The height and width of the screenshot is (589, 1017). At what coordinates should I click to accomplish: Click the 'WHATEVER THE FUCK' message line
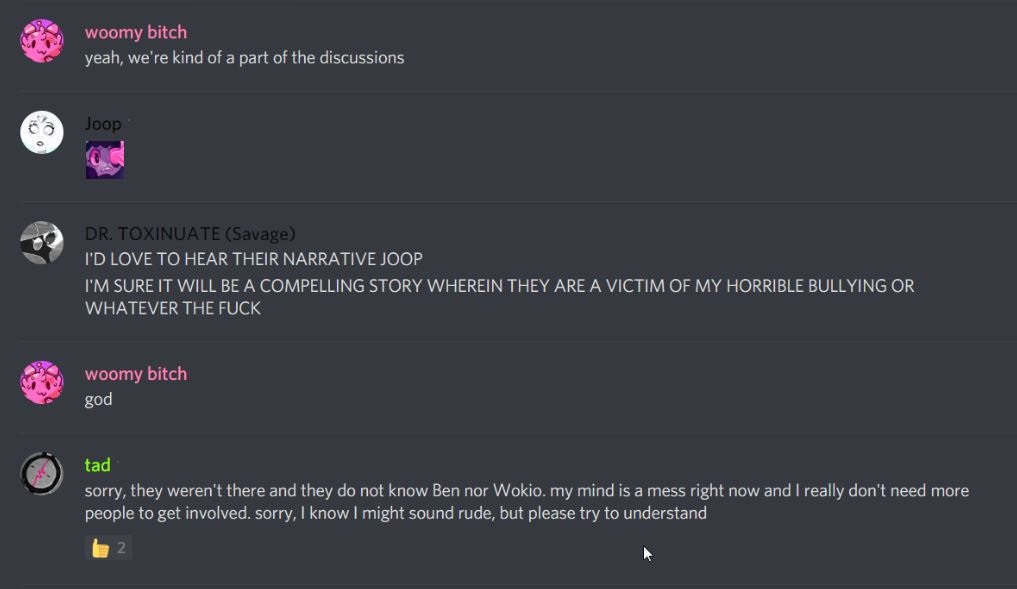173,308
